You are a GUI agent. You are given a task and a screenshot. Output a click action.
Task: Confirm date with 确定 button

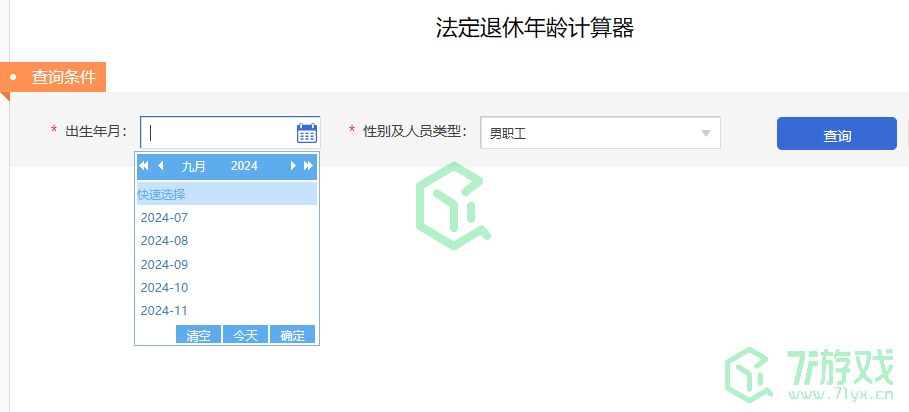292,335
